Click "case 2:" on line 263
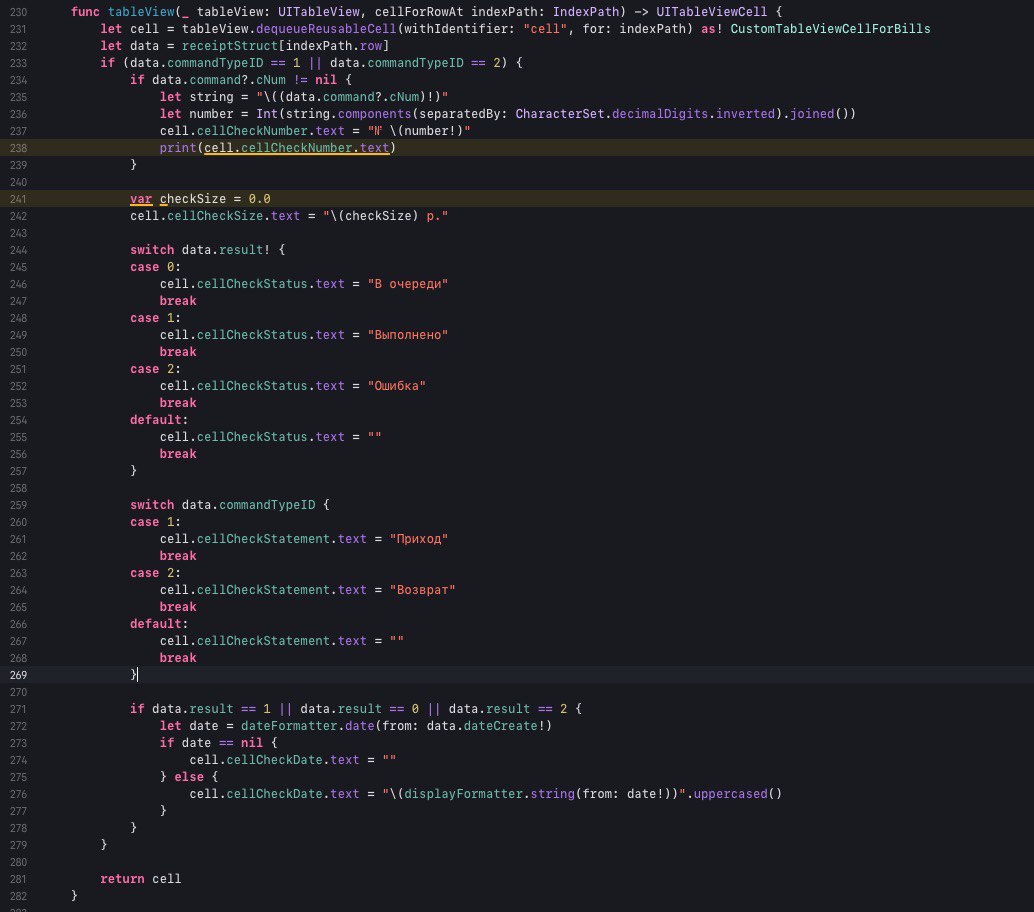Image resolution: width=1034 pixels, height=912 pixels. (155, 573)
